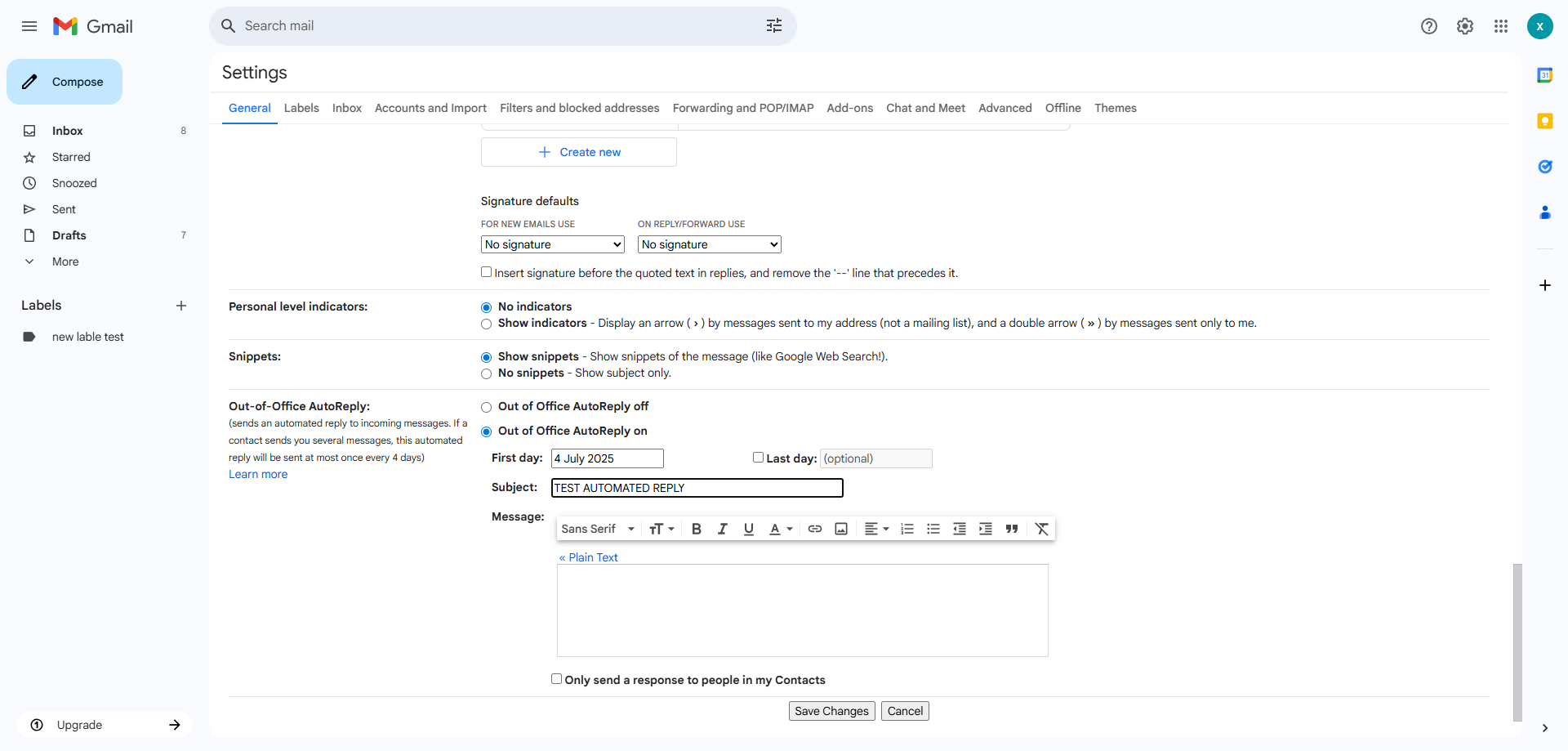
Task: Open Google Keep side panel icon
Action: coord(1545,121)
